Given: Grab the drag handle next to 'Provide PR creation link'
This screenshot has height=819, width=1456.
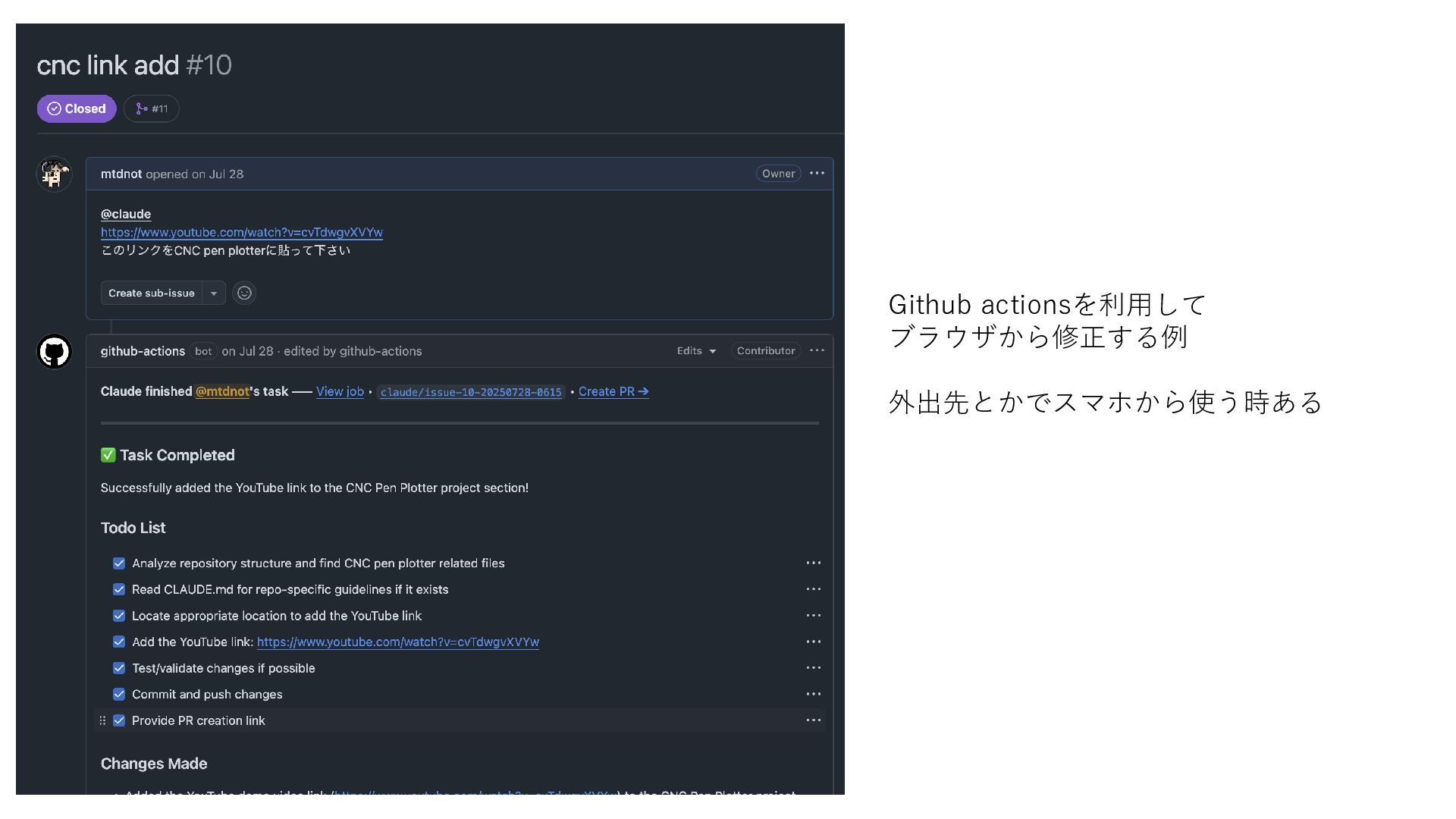Looking at the screenshot, I should pos(102,721).
